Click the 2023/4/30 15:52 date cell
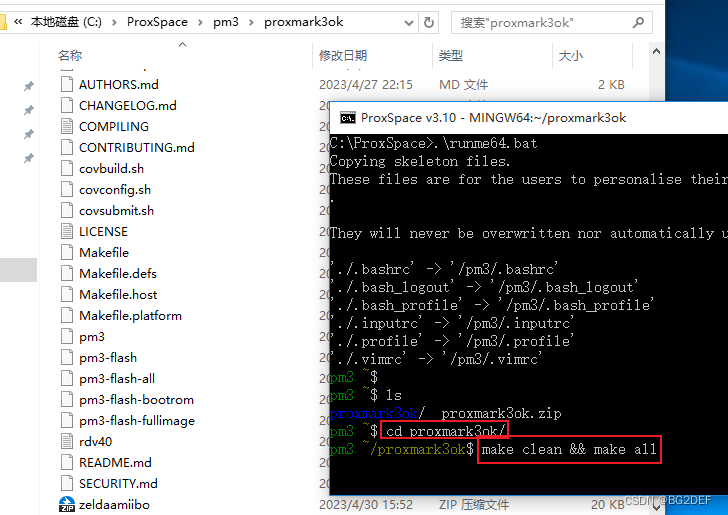The height and width of the screenshot is (515, 728). [x=366, y=504]
